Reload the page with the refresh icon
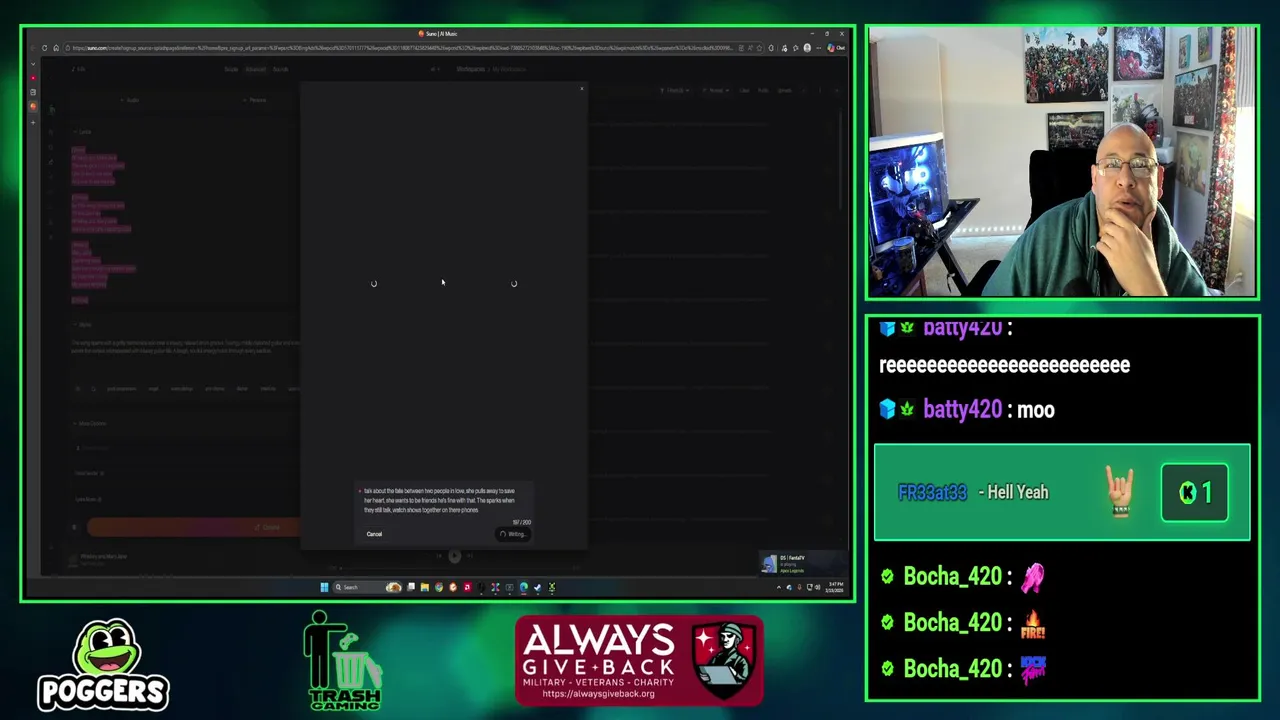 (x=45, y=48)
